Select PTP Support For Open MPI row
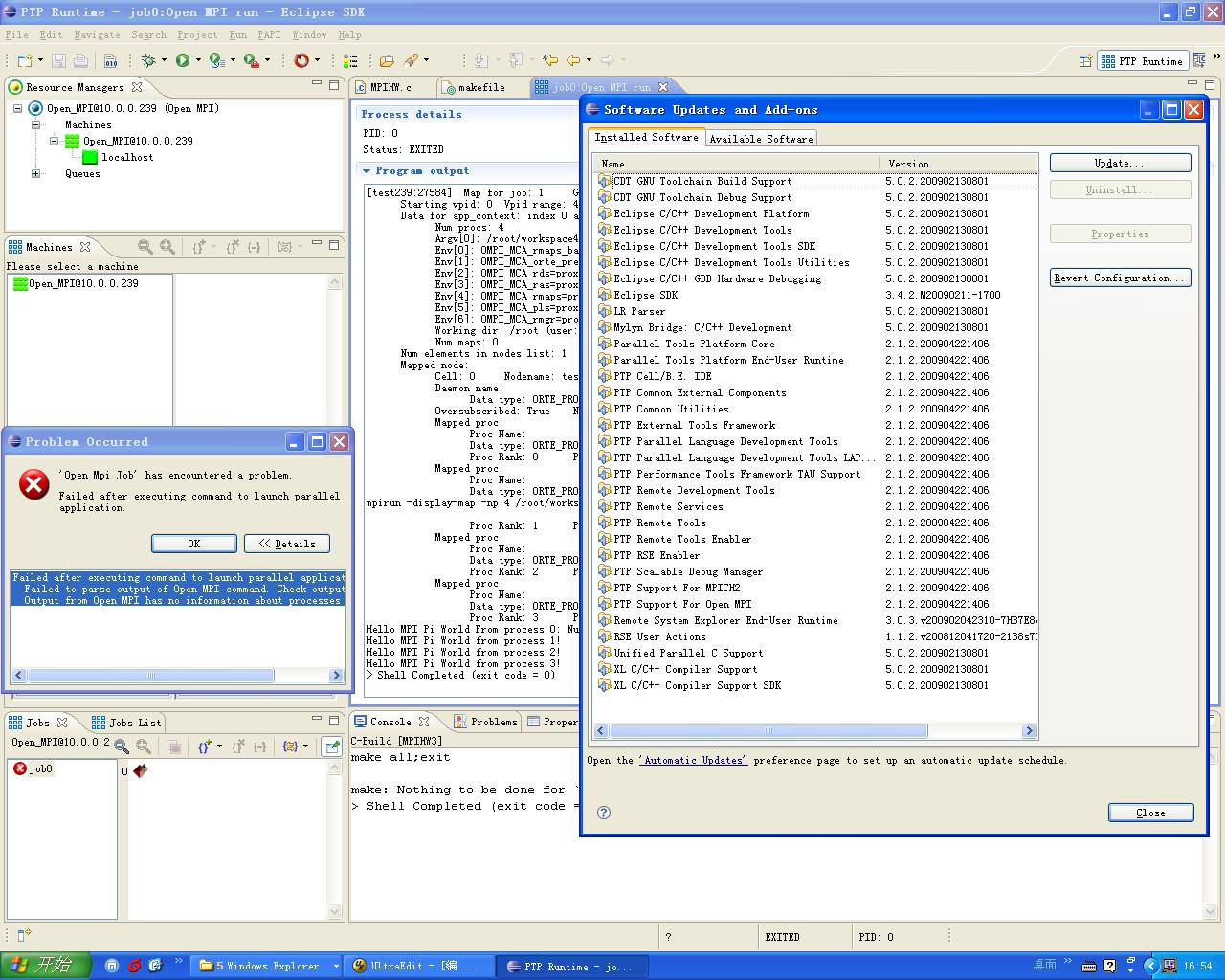1225x980 pixels. click(x=682, y=604)
